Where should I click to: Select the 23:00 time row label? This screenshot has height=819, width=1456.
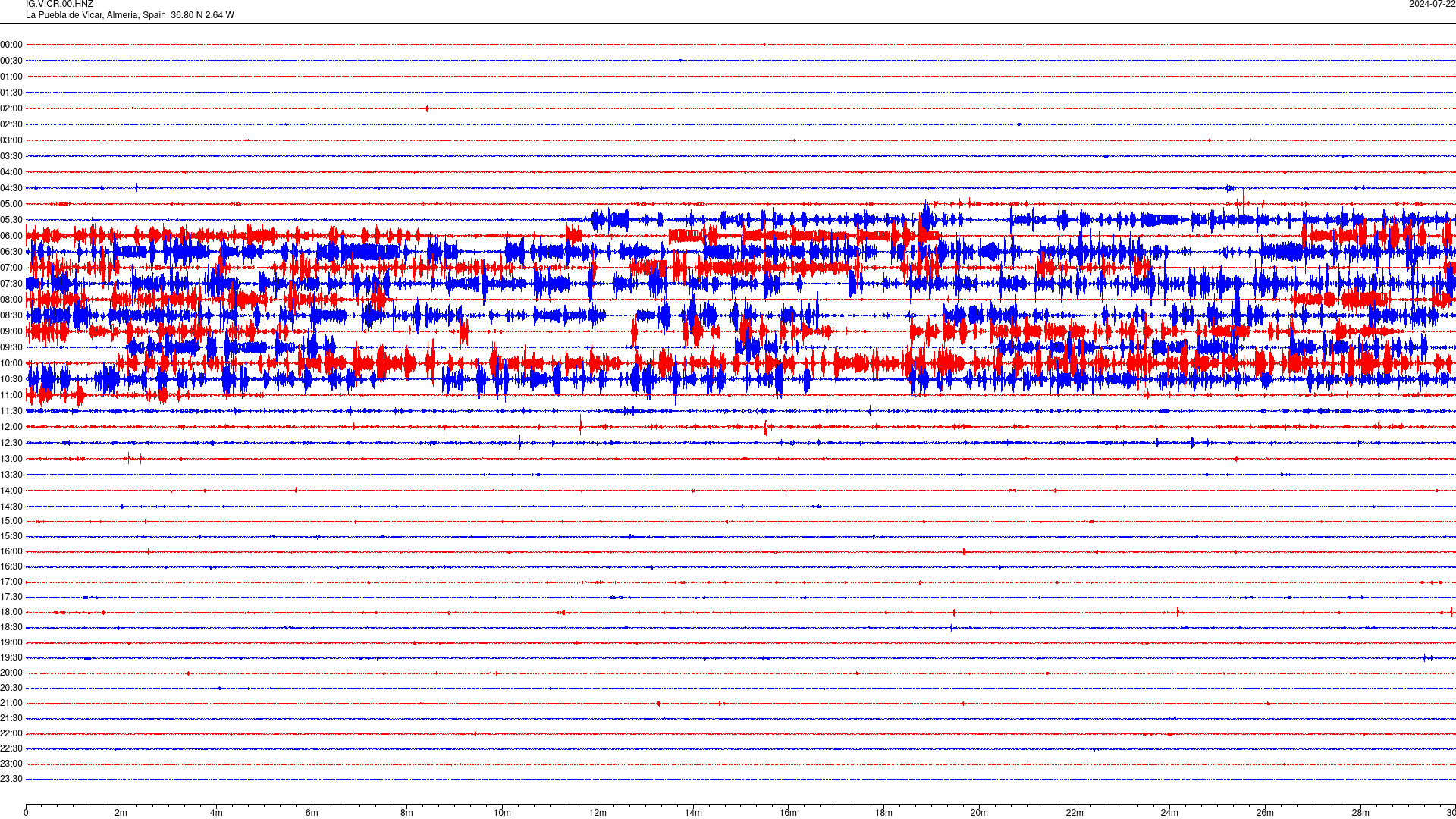[x=11, y=764]
